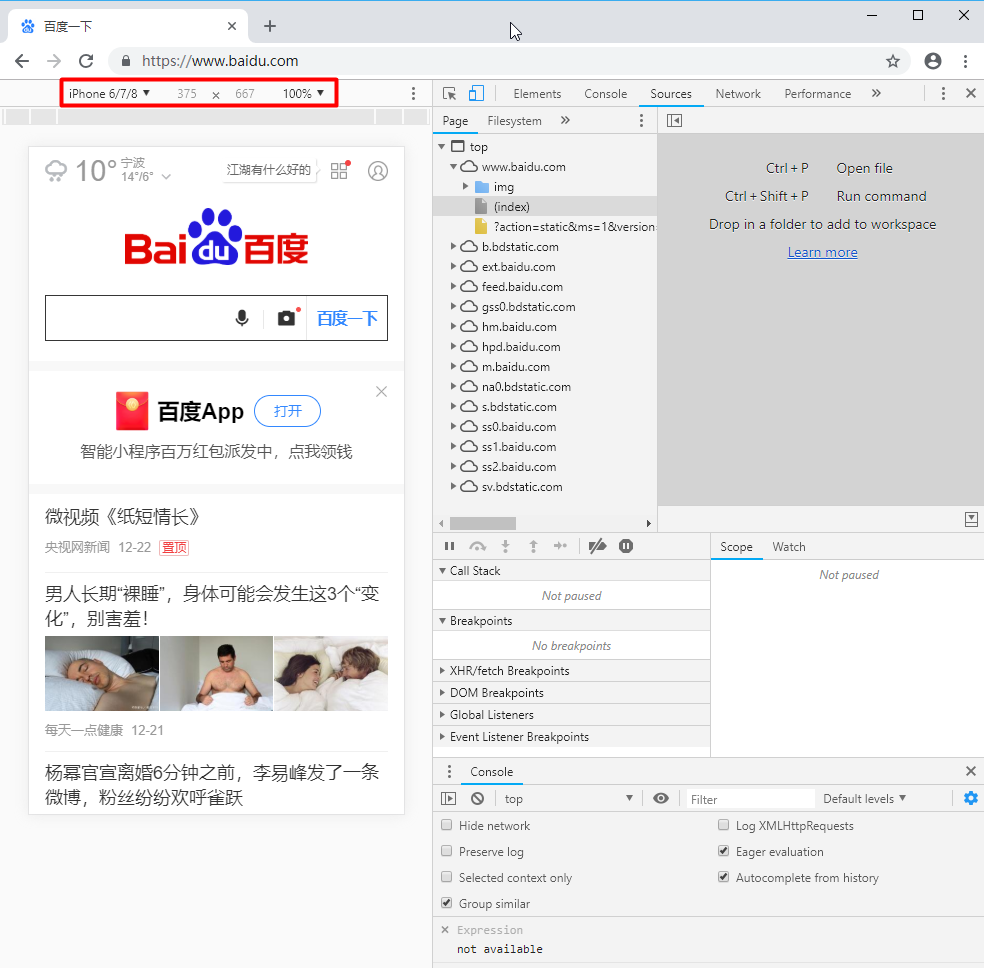984x968 pixels.
Task: Open DevTools customize menu dots
Action: point(943,93)
